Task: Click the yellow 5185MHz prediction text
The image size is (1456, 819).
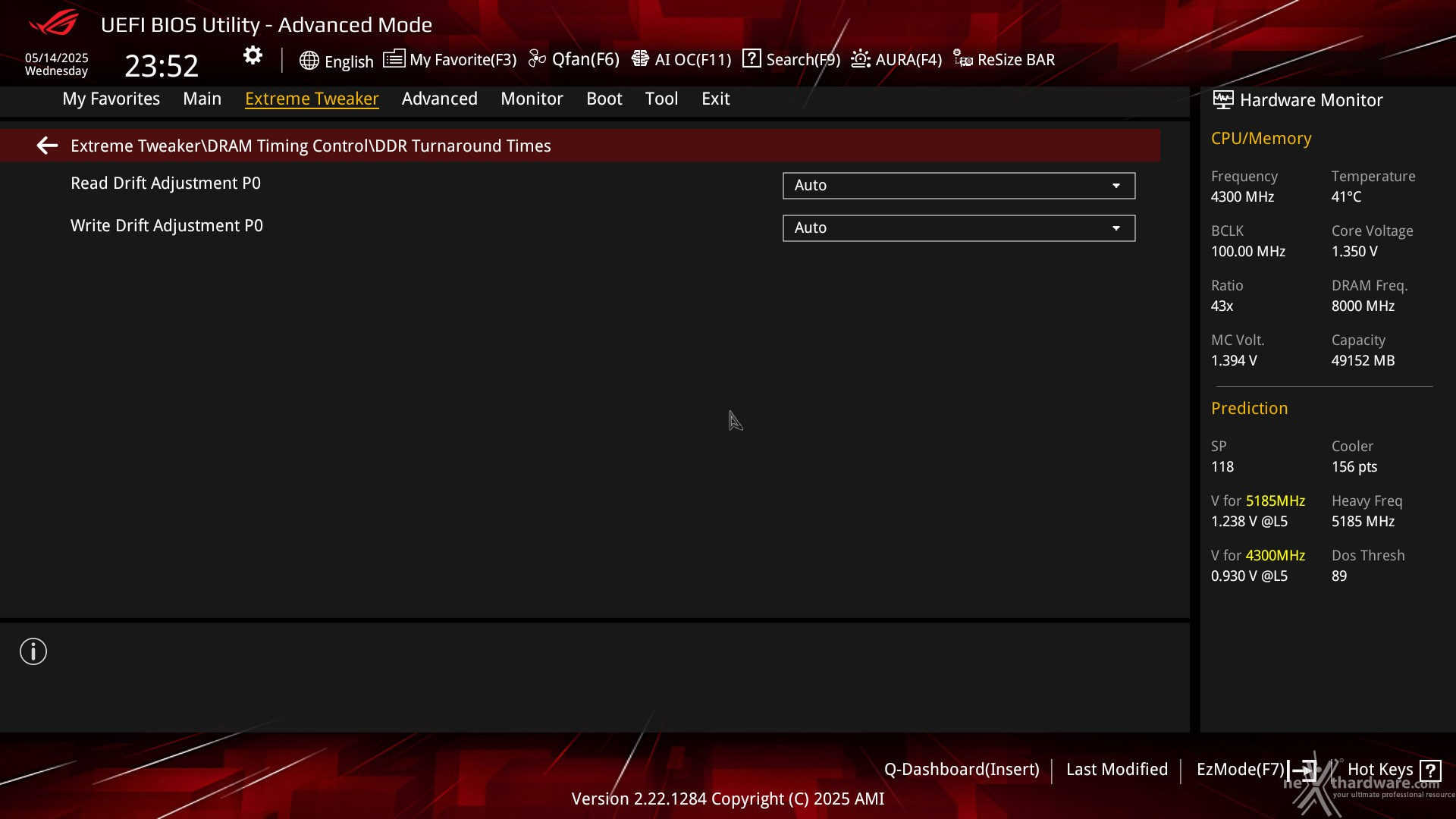Action: [x=1276, y=501]
